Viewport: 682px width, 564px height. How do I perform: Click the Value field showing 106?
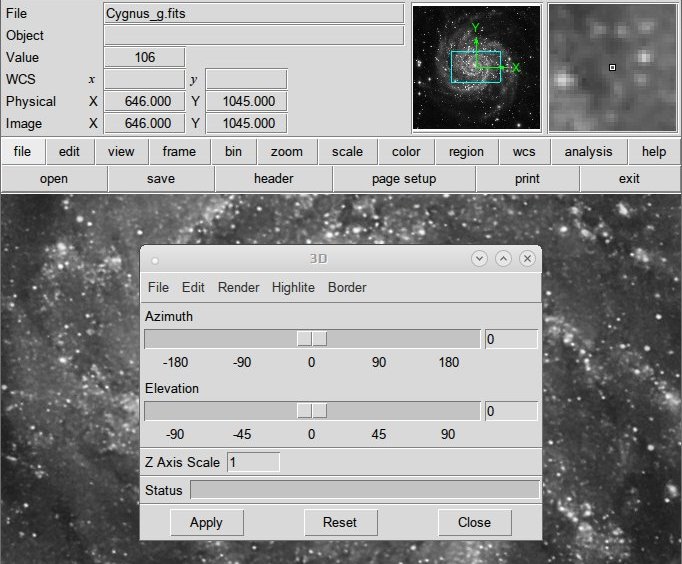145,57
